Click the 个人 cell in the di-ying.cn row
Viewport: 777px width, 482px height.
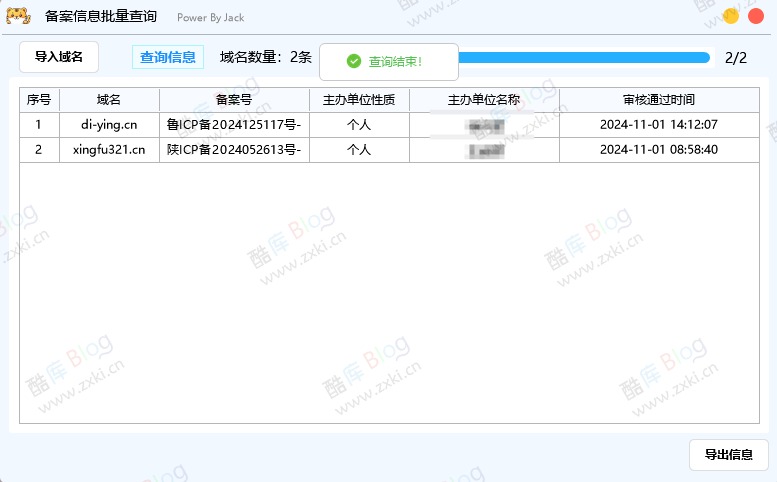[x=359, y=125]
